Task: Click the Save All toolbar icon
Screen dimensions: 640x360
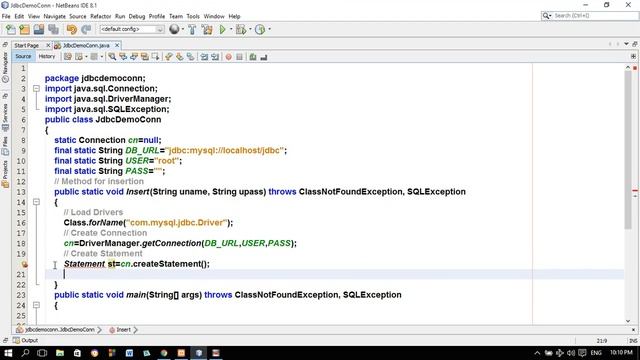Action: tap(53, 29)
